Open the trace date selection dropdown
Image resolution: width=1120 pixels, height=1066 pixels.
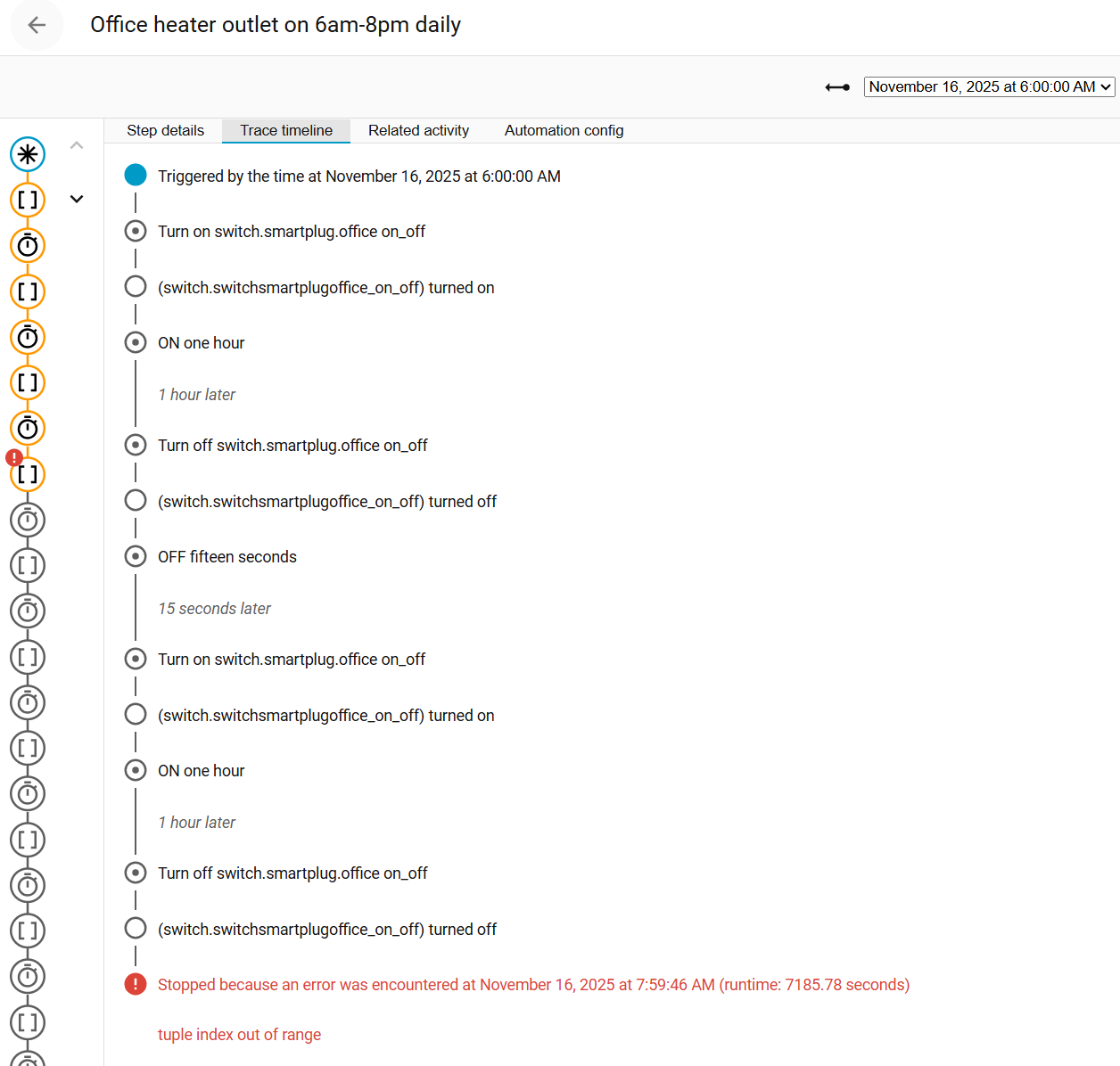989,87
